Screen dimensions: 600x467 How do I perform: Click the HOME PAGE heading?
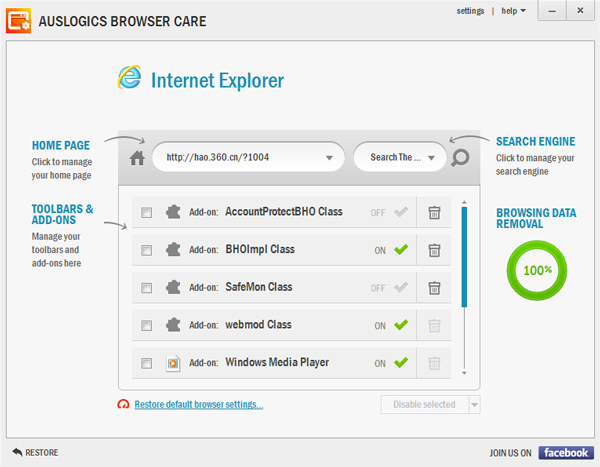61,145
